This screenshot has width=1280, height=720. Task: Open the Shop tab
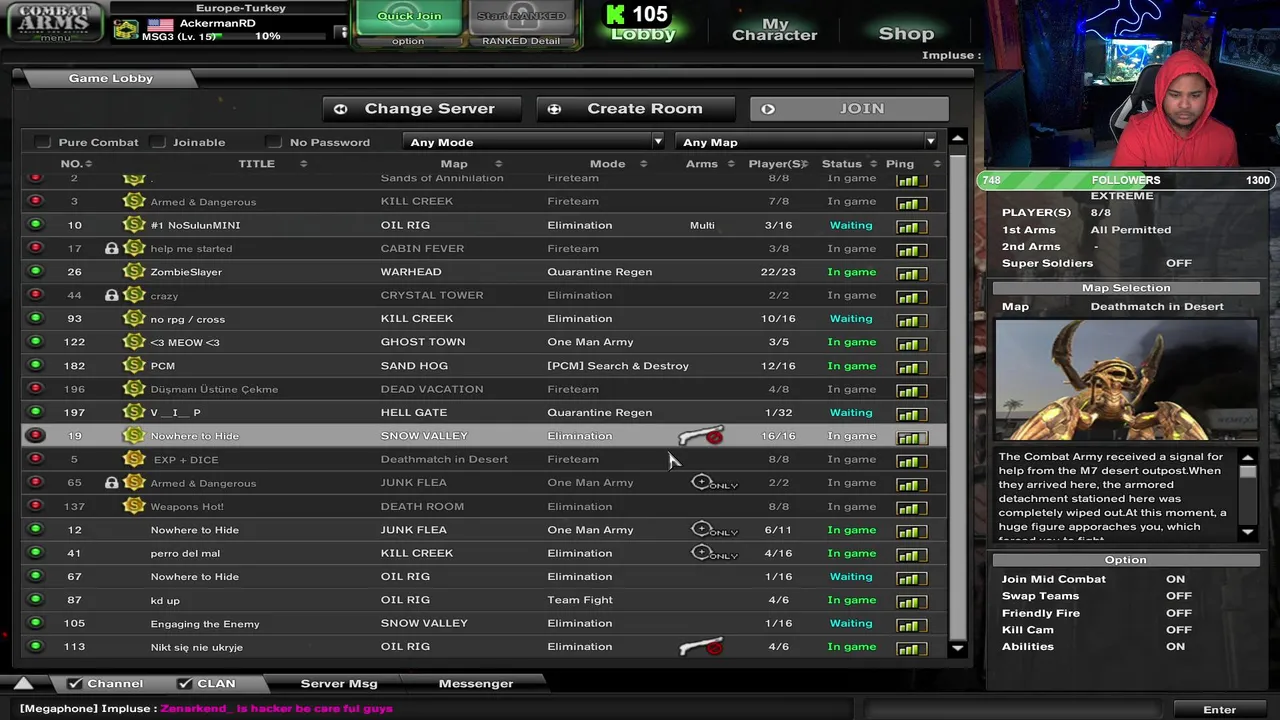[x=906, y=34]
